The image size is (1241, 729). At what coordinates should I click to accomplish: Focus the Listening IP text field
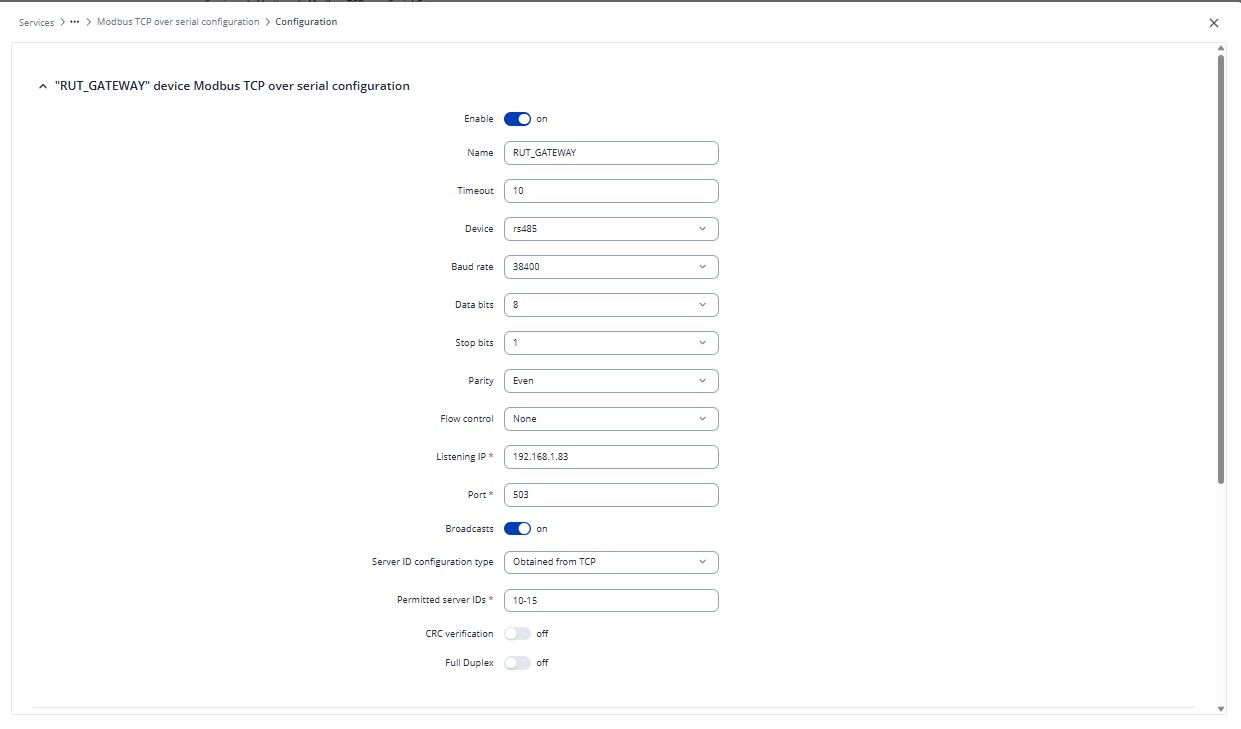tap(610, 457)
